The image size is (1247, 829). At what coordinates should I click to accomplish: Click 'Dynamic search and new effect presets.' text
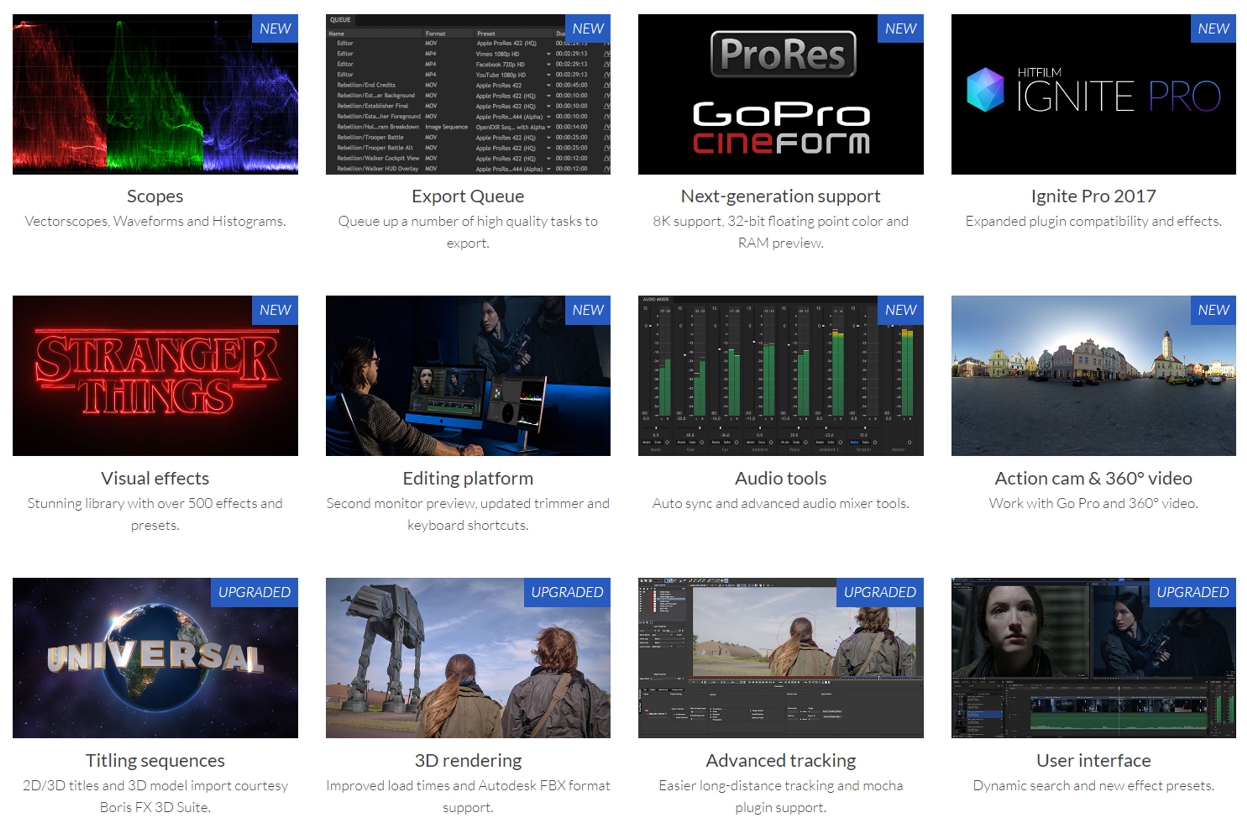click(1094, 785)
